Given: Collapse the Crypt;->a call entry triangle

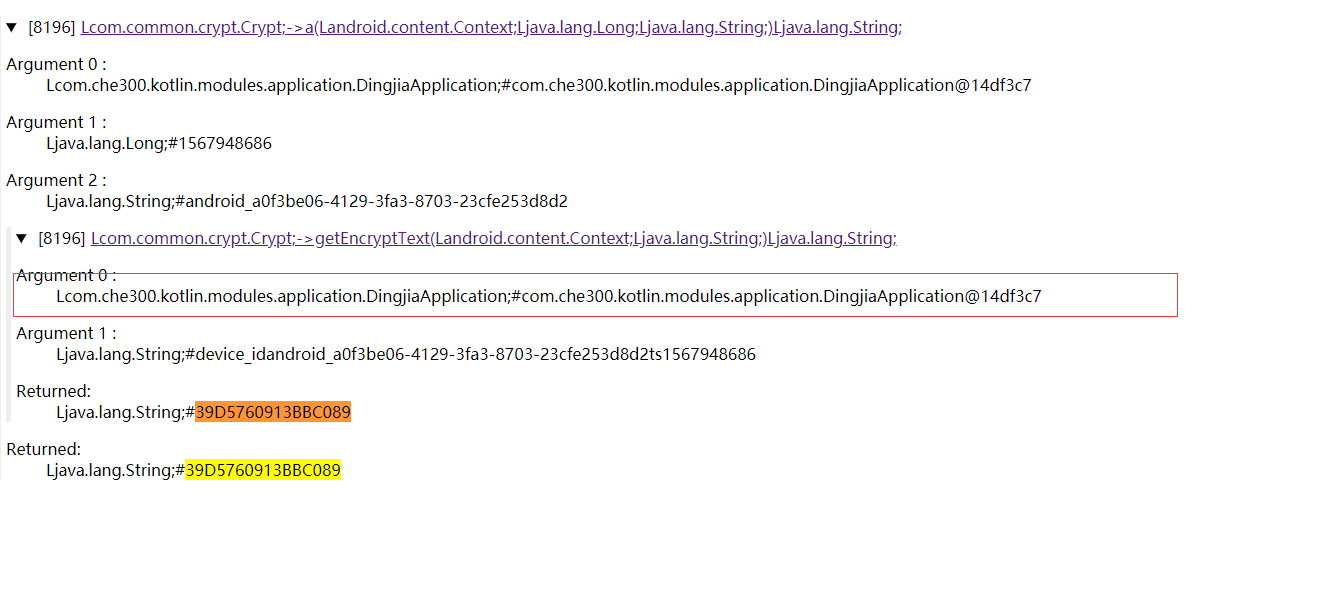Looking at the screenshot, I should [12, 28].
